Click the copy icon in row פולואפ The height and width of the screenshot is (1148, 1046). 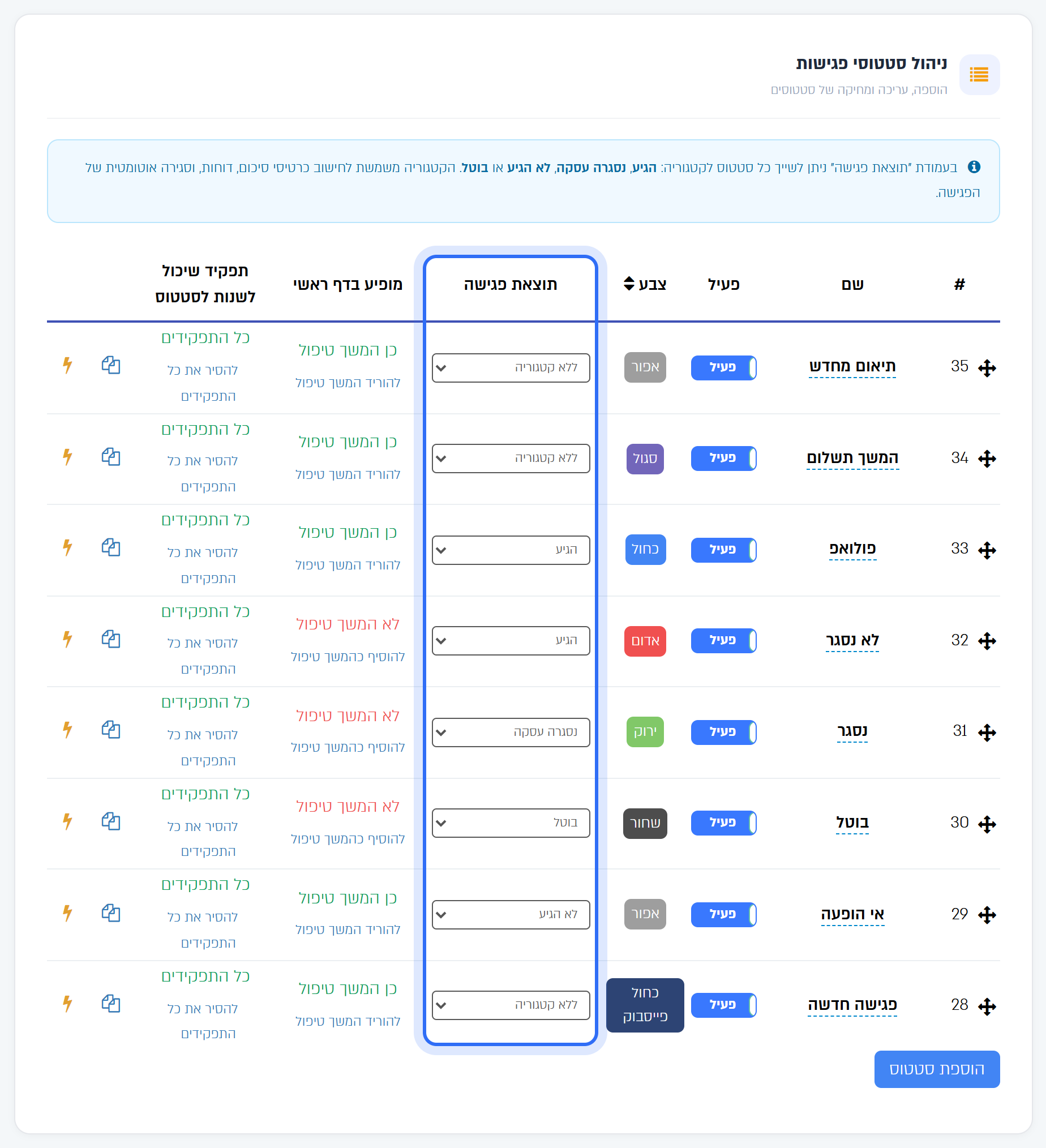coord(111,547)
